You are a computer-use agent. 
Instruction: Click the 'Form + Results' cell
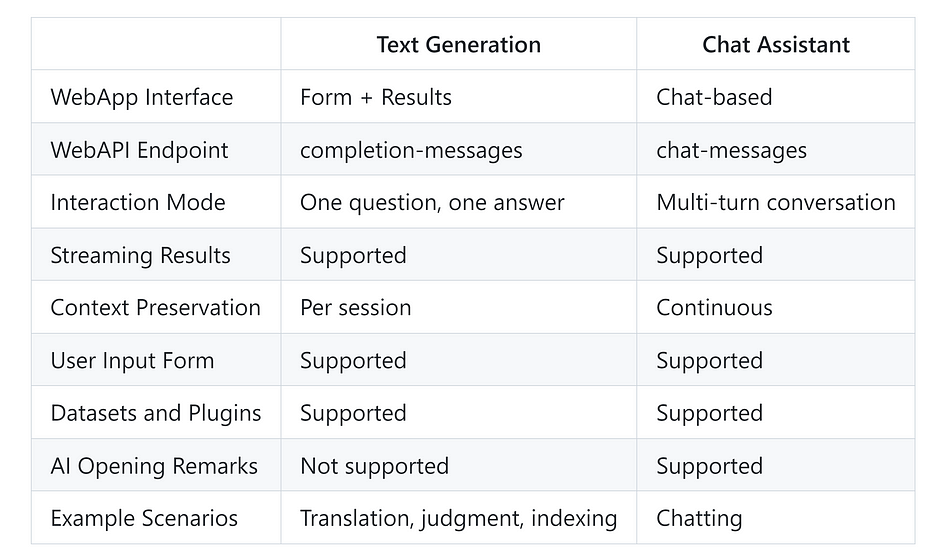click(375, 97)
